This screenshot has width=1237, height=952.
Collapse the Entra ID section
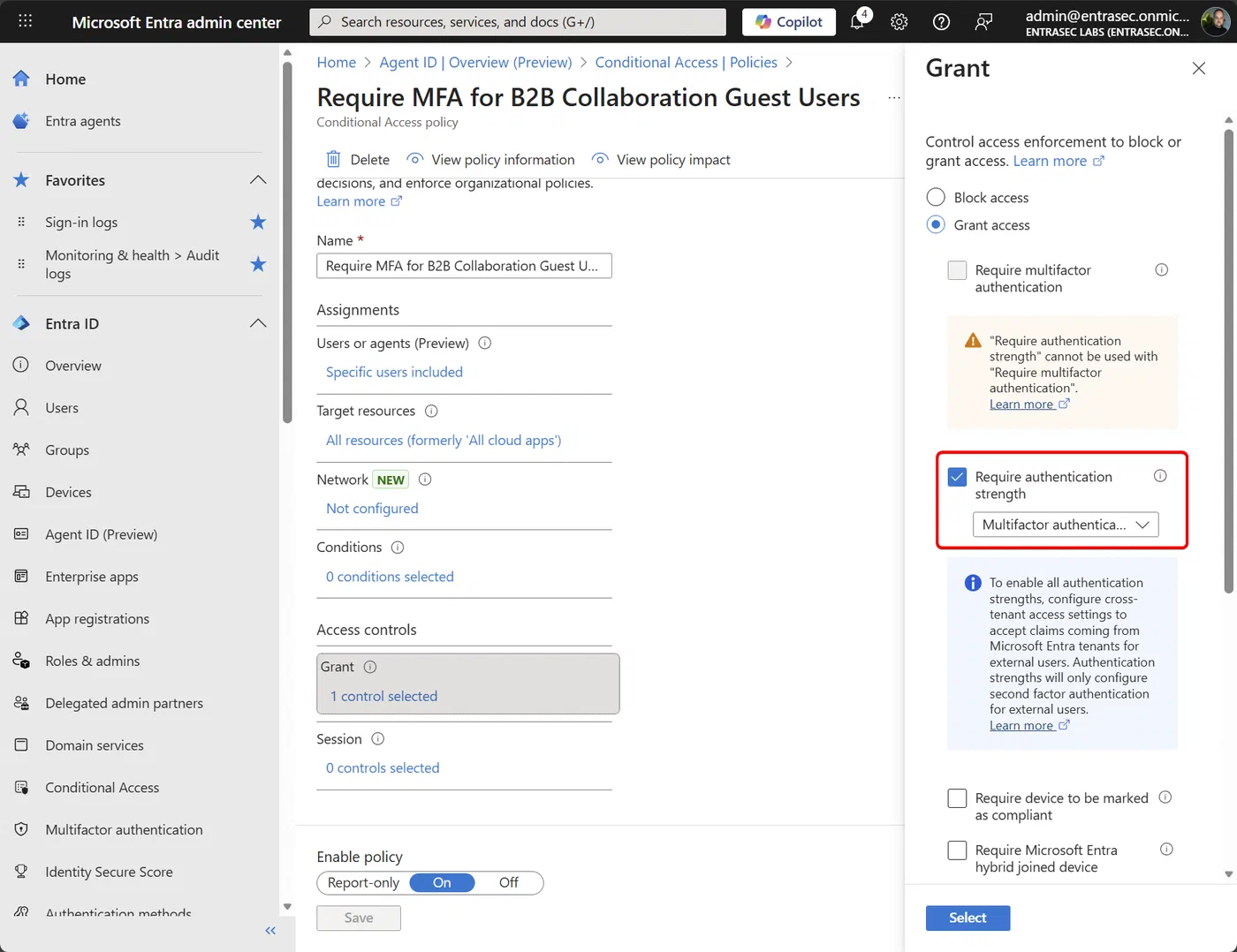[258, 323]
